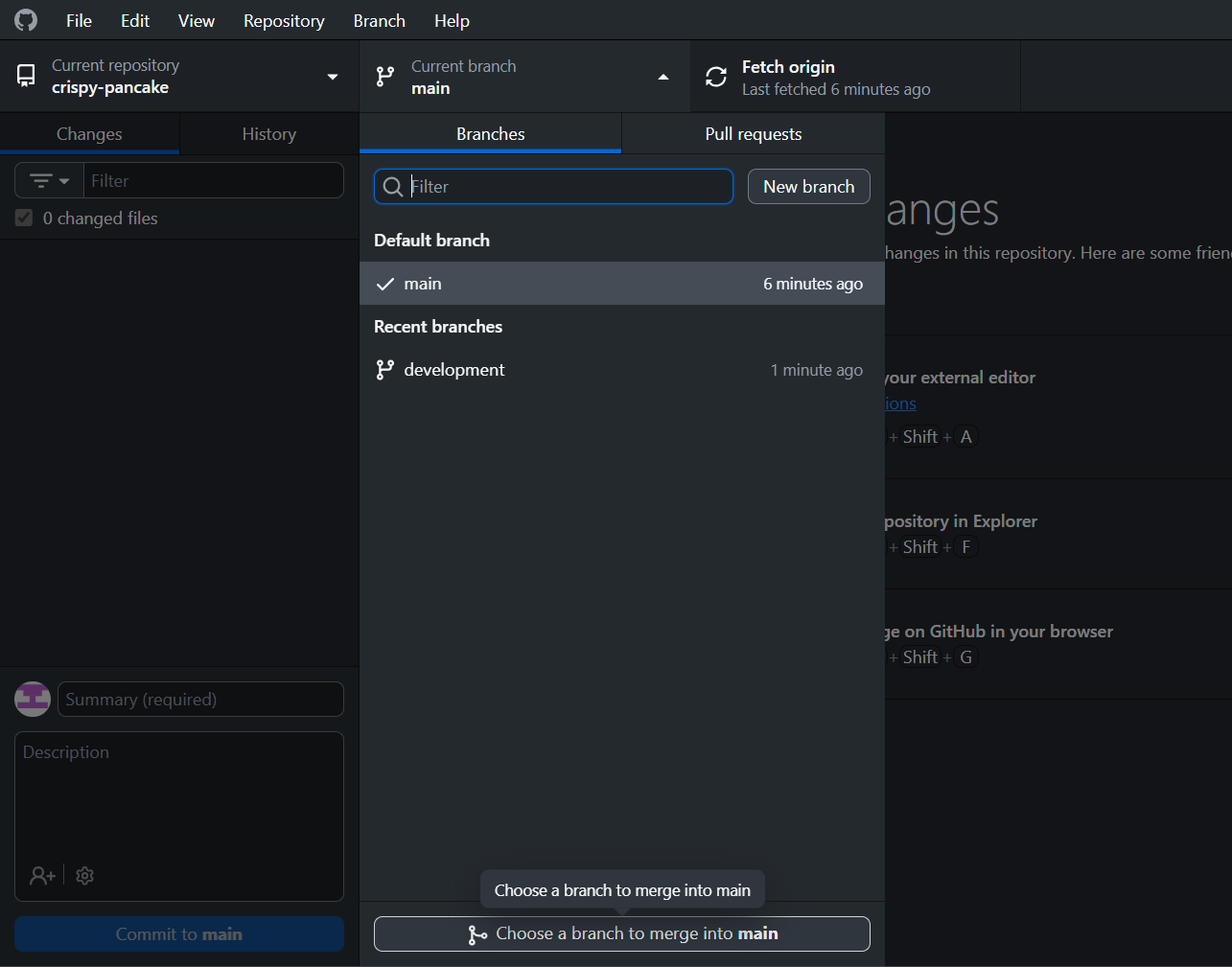
Task: Click Fetch origin button
Action: click(x=855, y=77)
